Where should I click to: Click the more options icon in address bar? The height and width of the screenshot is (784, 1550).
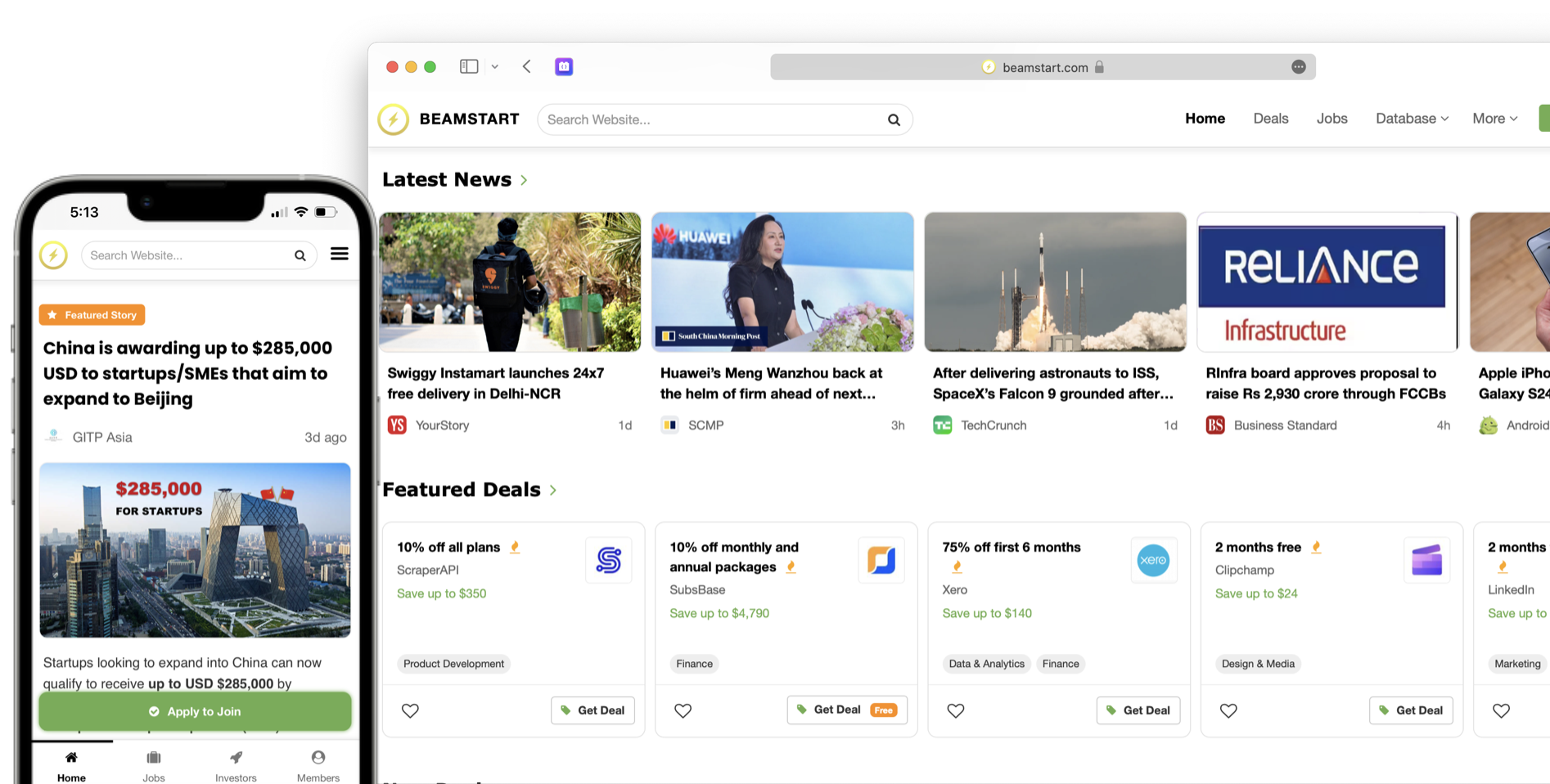pos(1299,67)
